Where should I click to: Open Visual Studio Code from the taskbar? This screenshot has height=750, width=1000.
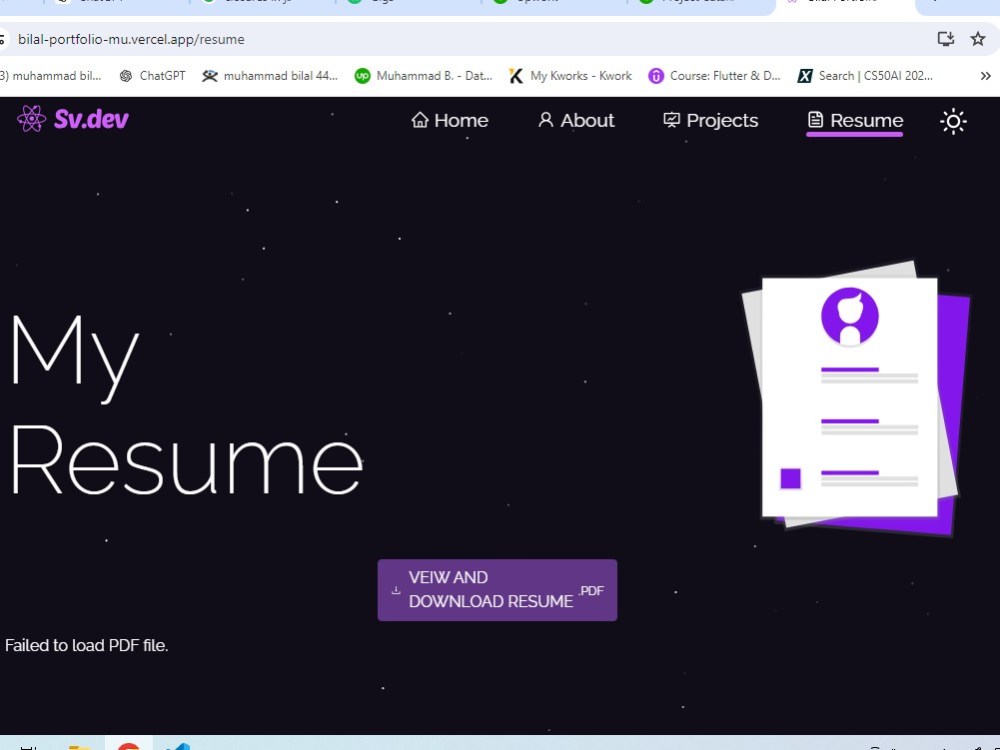point(177,747)
